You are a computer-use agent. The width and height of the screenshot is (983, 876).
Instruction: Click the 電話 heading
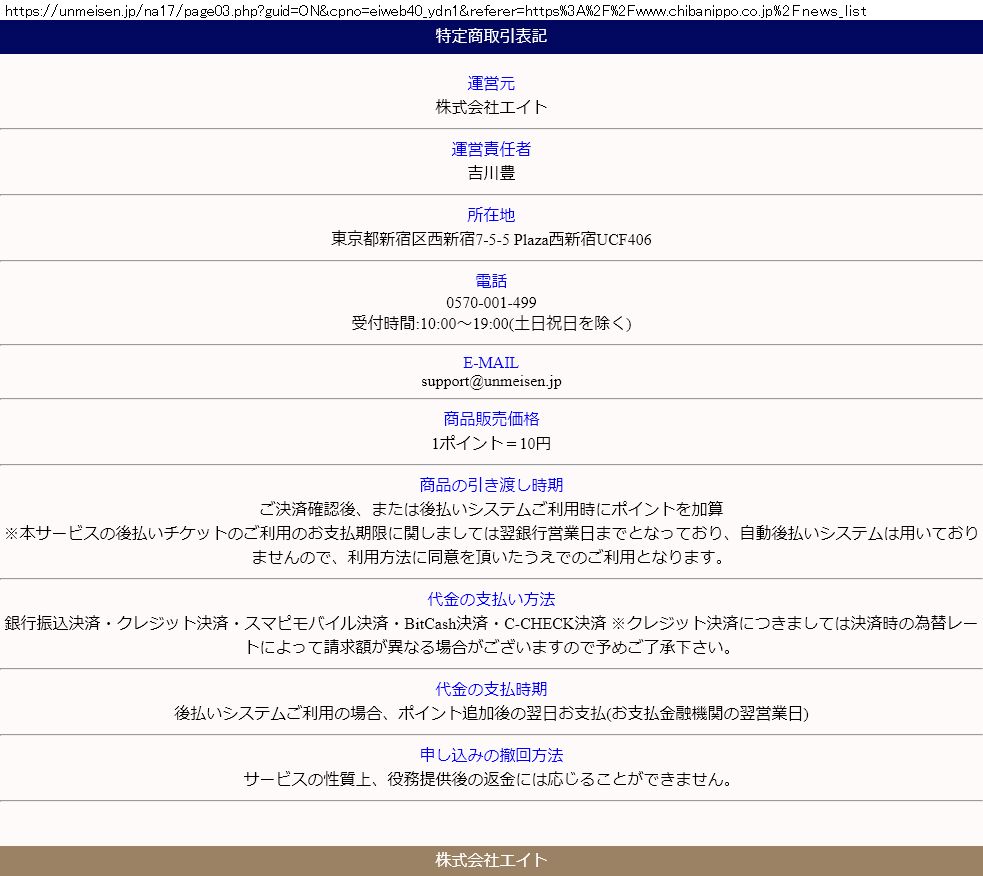tap(491, 282)
